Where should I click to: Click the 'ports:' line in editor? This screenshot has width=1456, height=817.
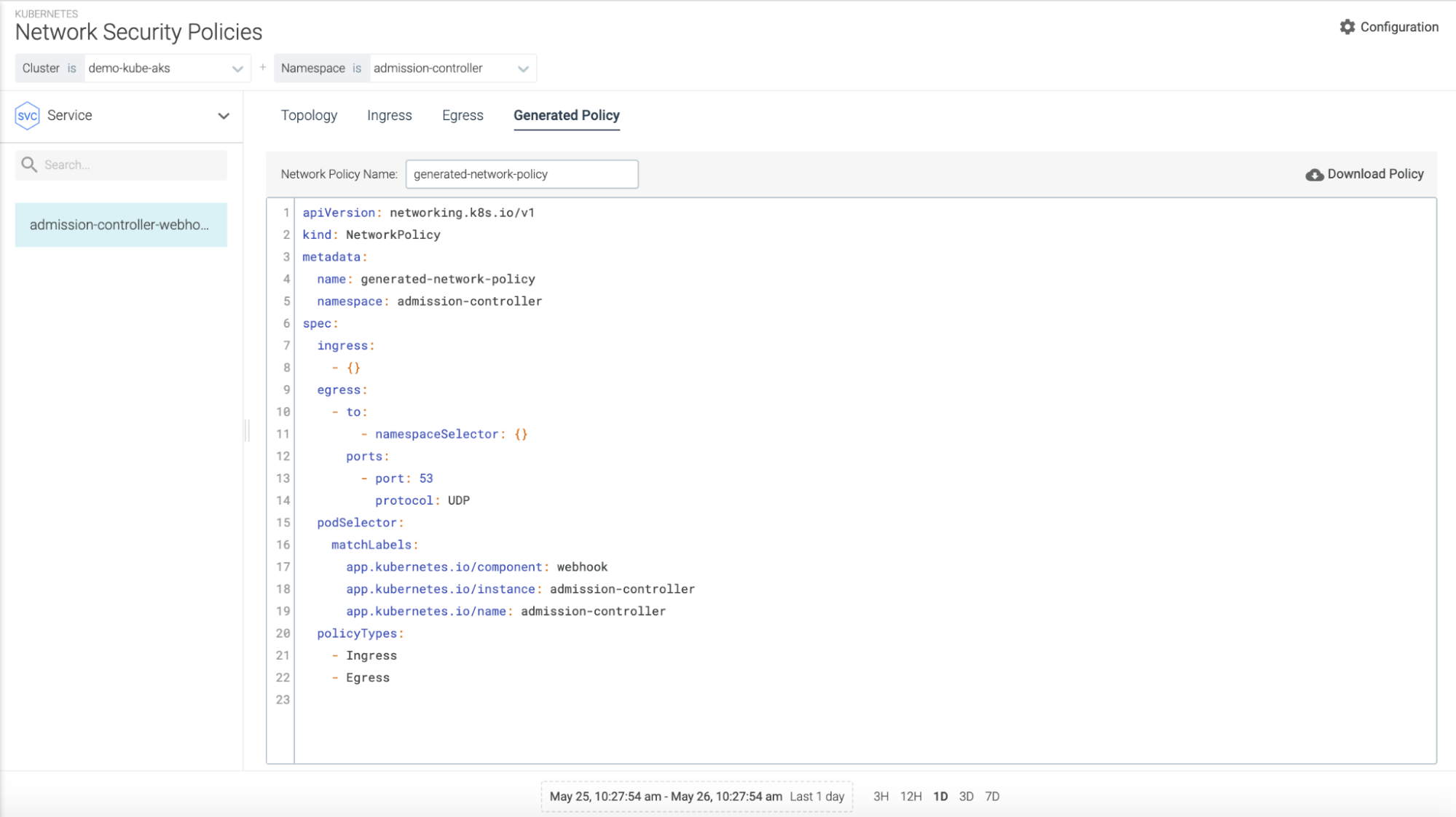click(368, 456)
